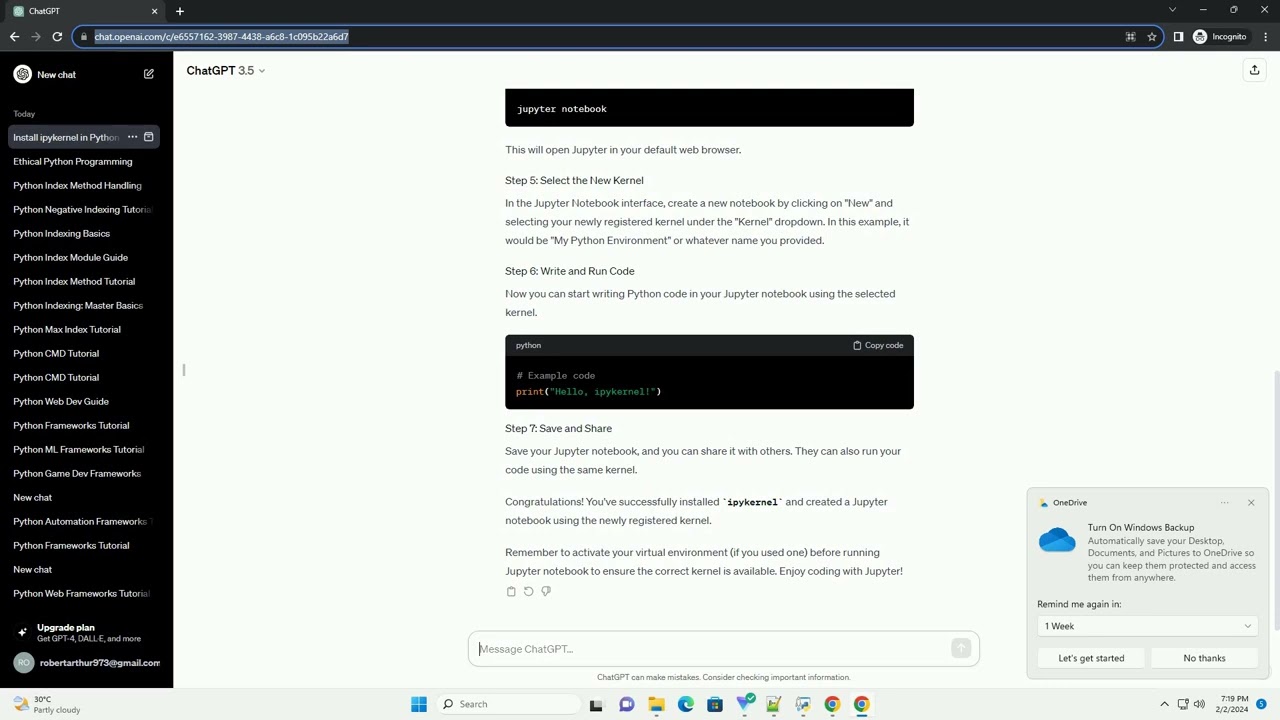Open Python Indexing Basics chat
The image size is (1280, 720).
[x=84, y=233]
